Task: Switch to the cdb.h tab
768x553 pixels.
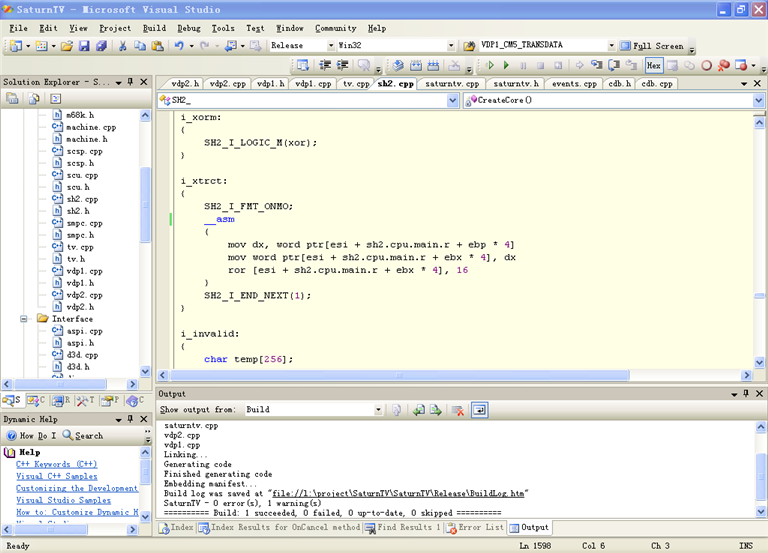Action: (x=619, y=84)
